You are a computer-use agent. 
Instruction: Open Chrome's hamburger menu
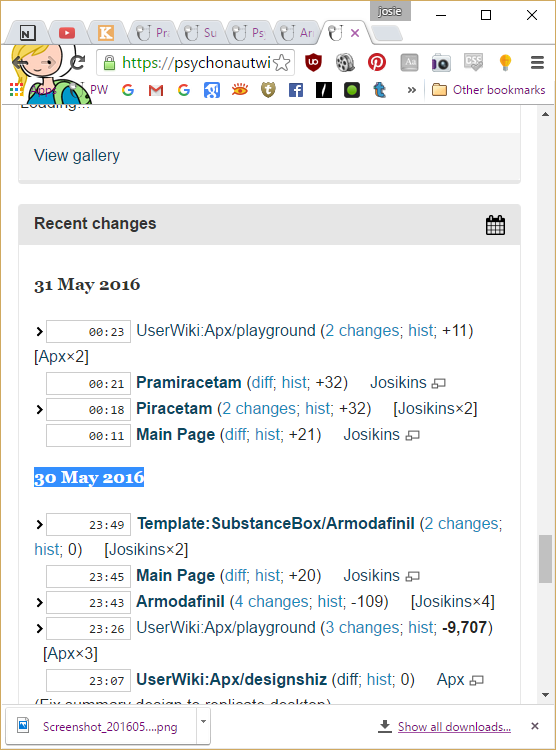click(537, 63)
